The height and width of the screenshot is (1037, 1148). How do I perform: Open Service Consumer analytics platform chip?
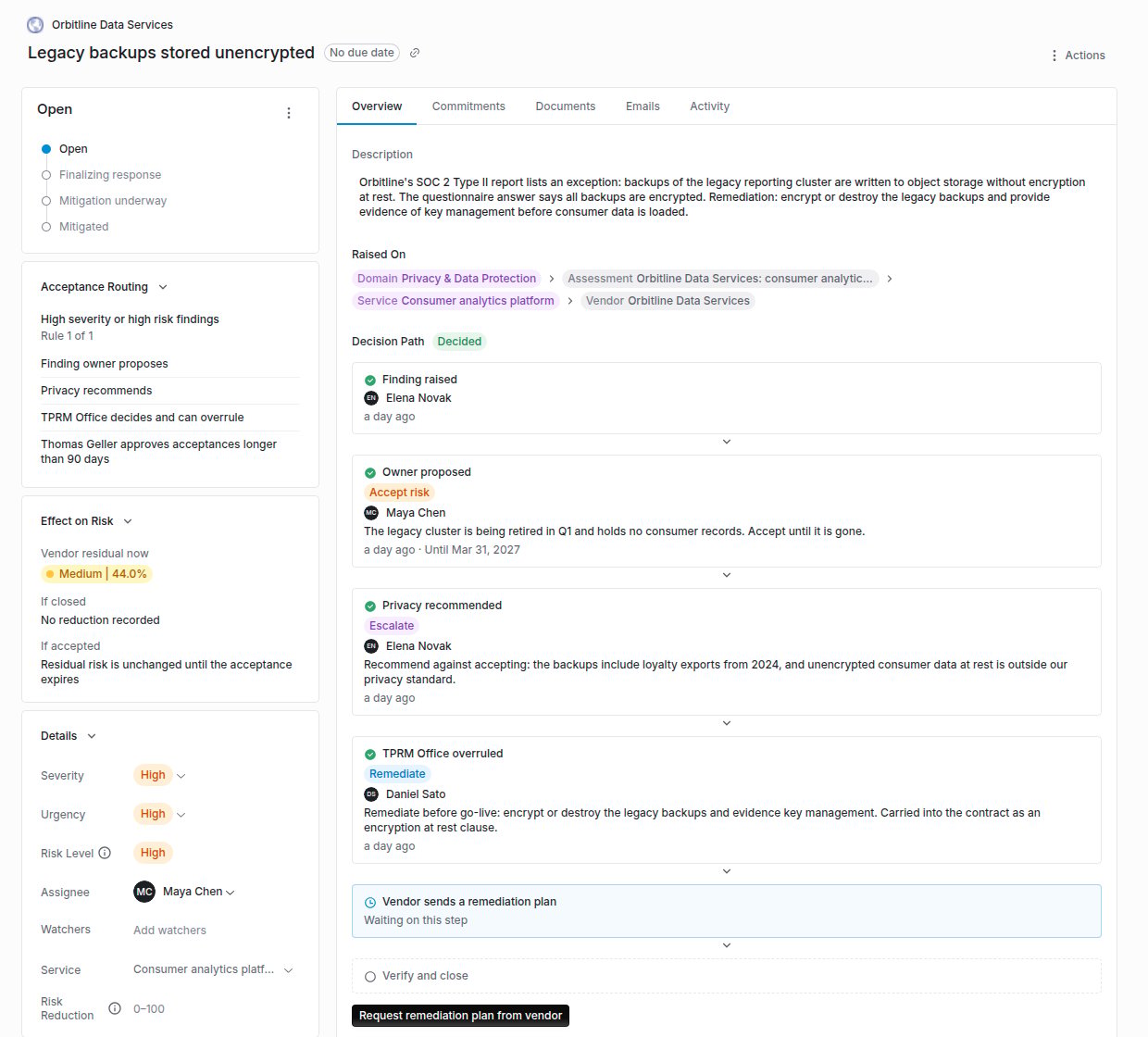click(x=455, y=301)
